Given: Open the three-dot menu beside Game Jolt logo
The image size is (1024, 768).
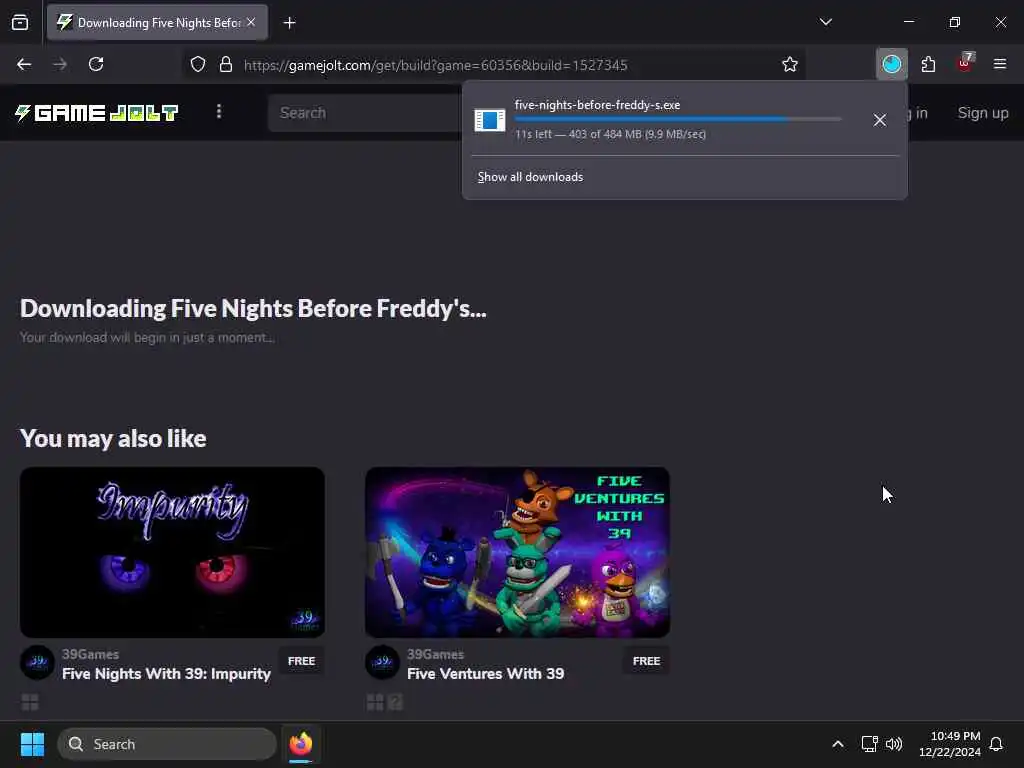Looking at the screenshot, I should point(219,112).
